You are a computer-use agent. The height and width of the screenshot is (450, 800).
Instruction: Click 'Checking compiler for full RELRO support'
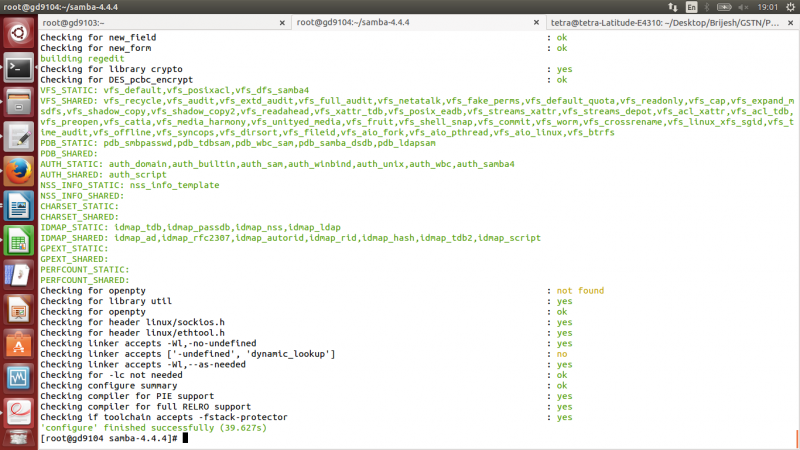pyautogui.click(x=145, y=407)
